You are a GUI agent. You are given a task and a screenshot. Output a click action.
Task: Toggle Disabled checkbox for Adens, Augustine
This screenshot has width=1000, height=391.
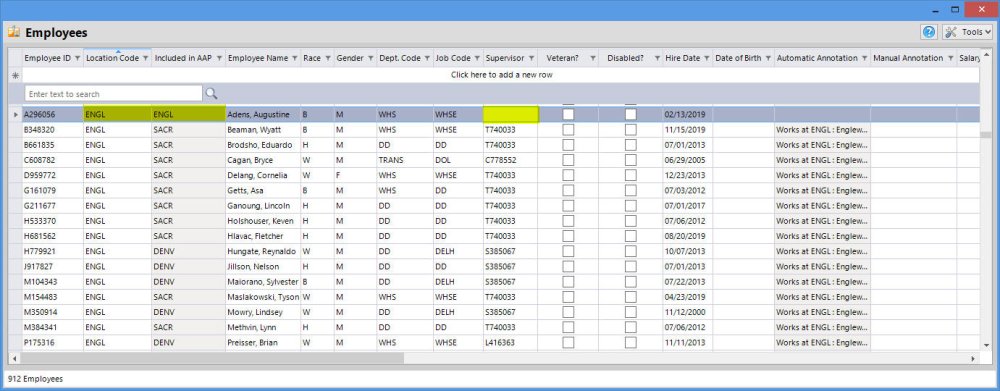pyautogui.click(x=631, y=114)
